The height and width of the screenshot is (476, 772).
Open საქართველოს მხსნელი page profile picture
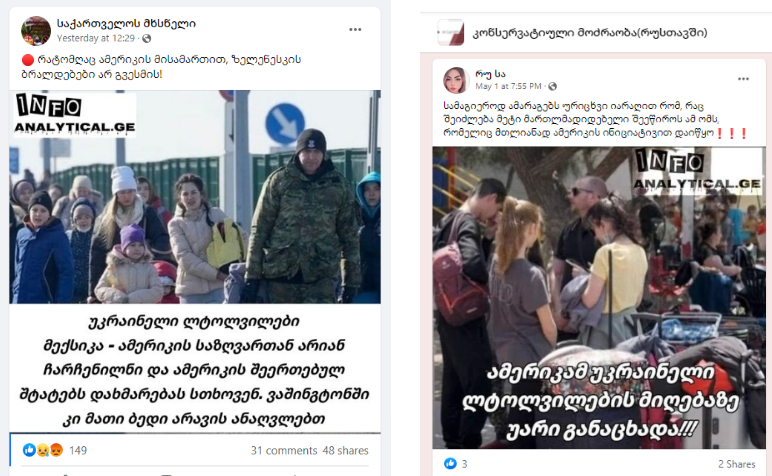point(35,31)
